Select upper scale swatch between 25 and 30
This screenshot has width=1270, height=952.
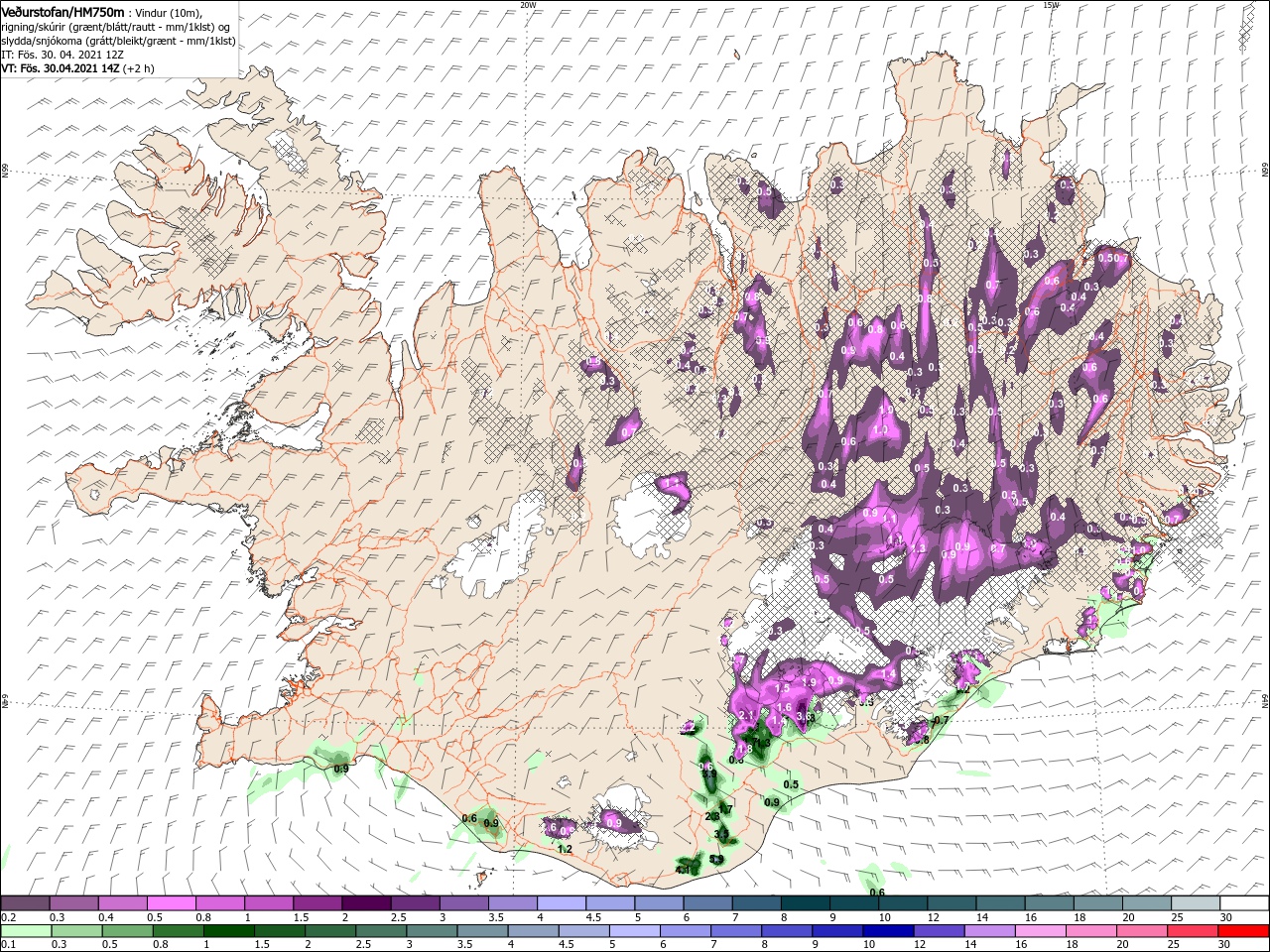pos(1196,903)
